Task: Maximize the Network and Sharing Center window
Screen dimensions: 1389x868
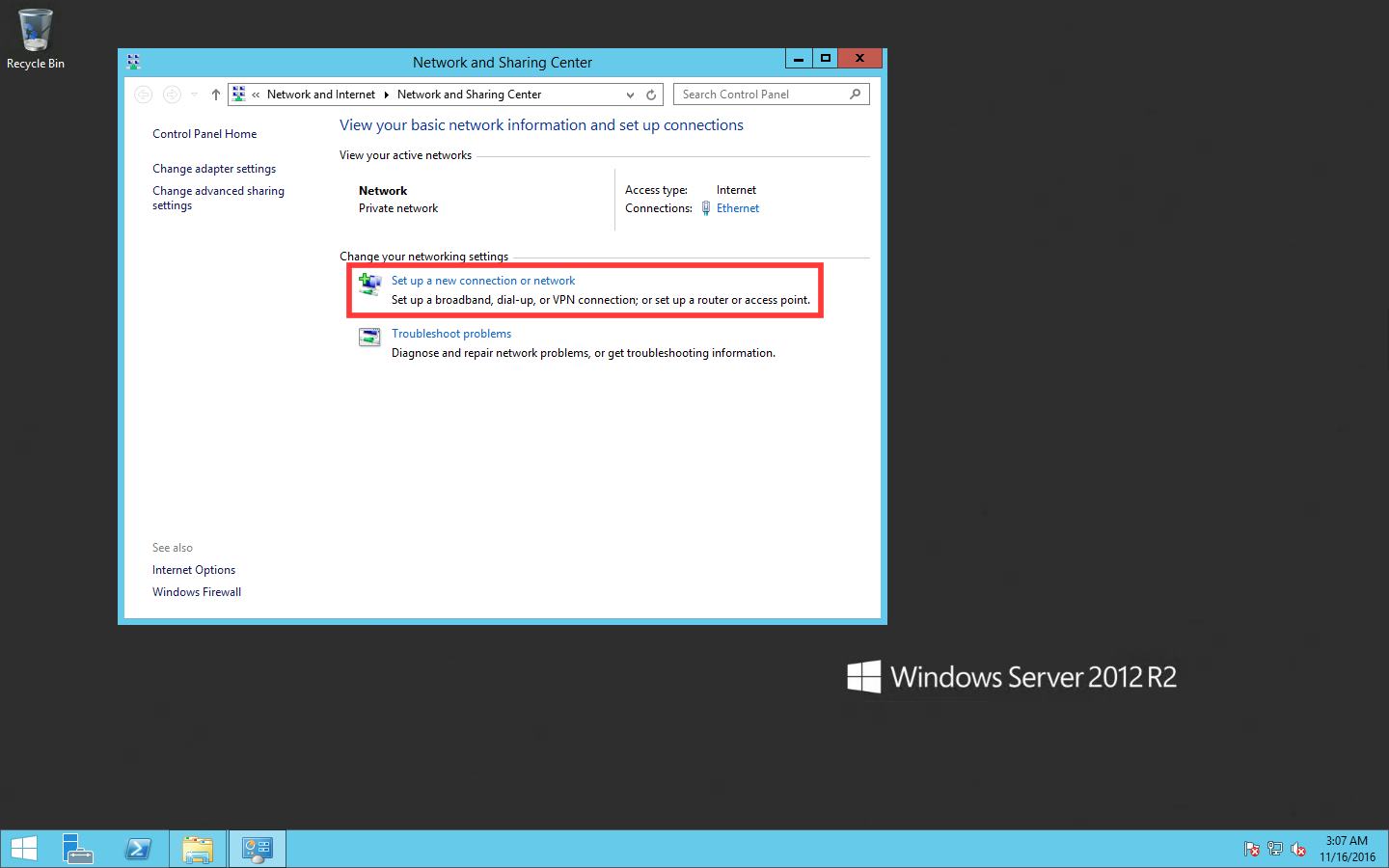Action: pyautogui.click(x=826, y=59)
